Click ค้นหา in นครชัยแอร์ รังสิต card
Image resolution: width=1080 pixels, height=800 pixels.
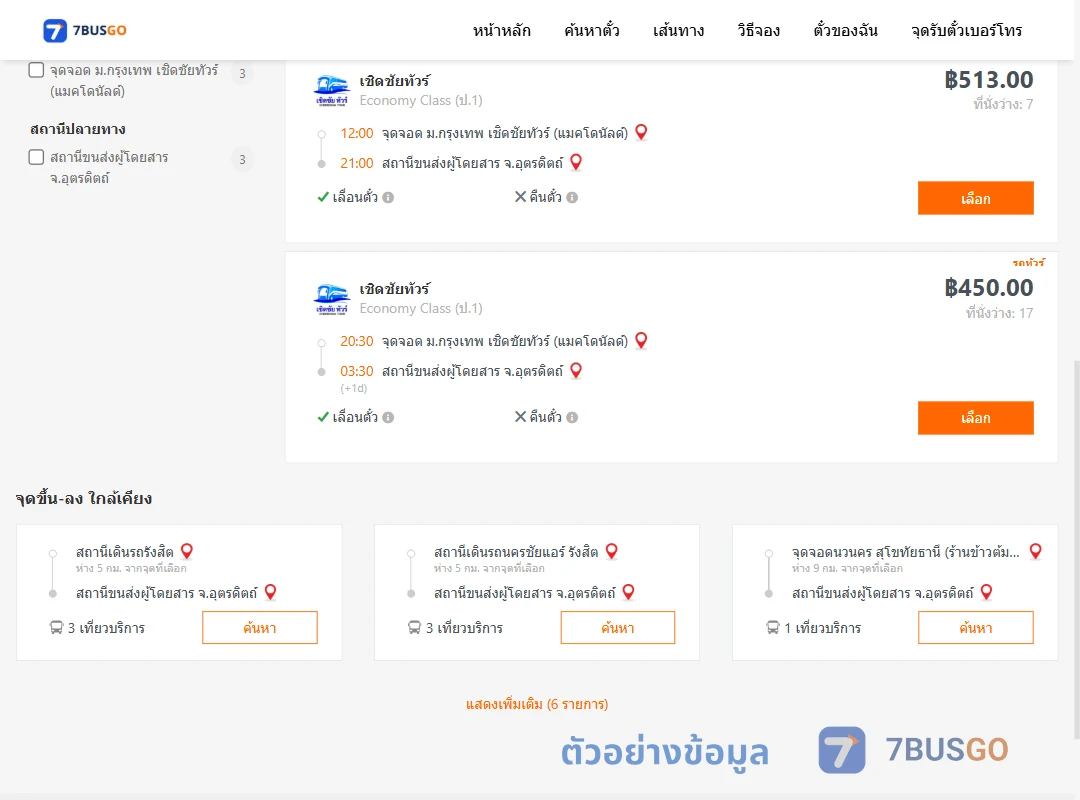click(x=618, y=628)
